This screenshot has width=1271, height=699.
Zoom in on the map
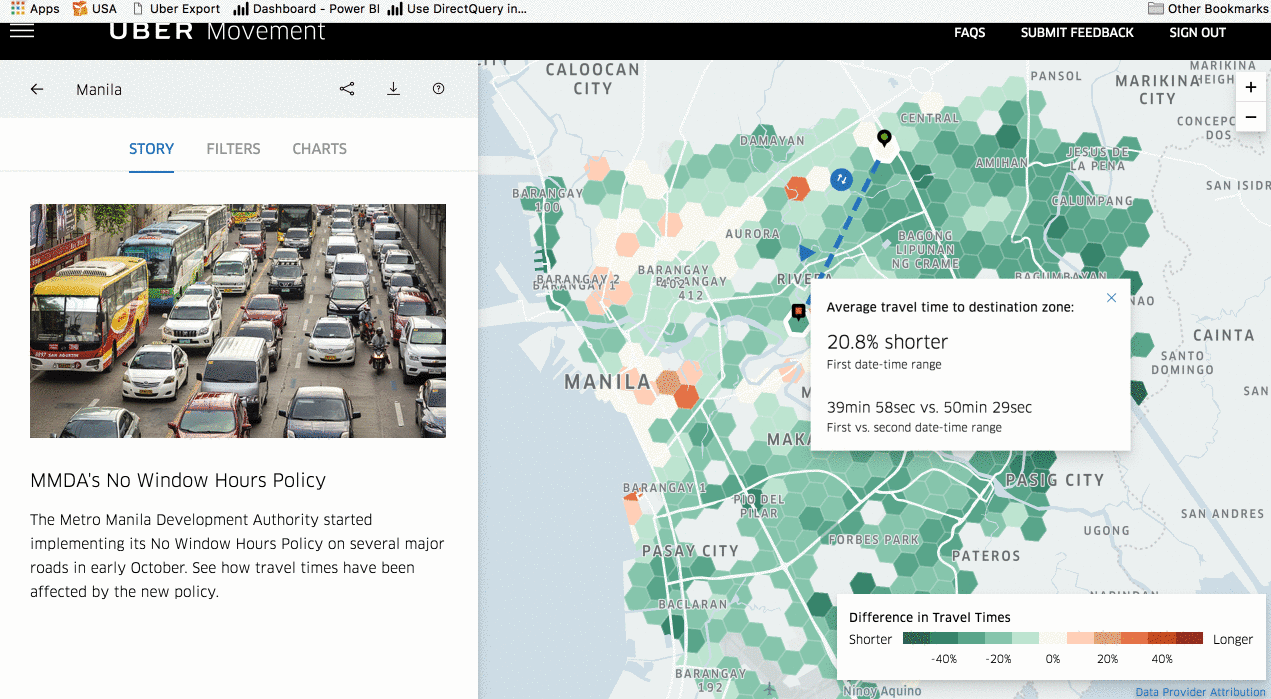(1250, 88)
